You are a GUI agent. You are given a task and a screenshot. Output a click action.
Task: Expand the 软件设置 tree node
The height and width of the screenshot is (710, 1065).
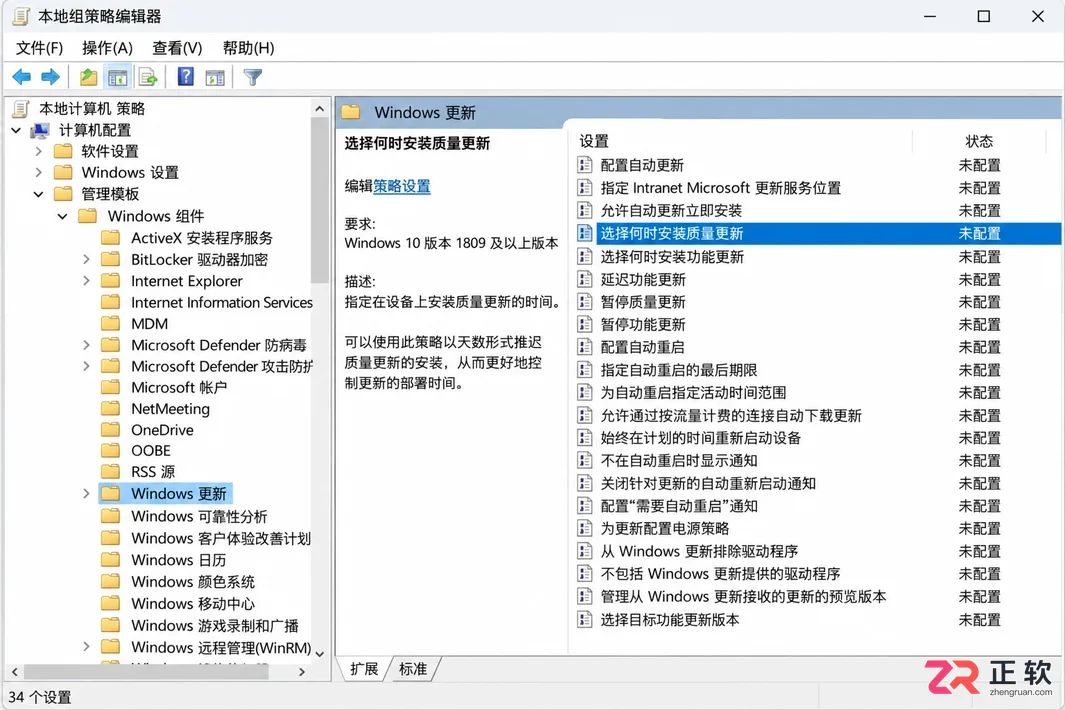39,151
